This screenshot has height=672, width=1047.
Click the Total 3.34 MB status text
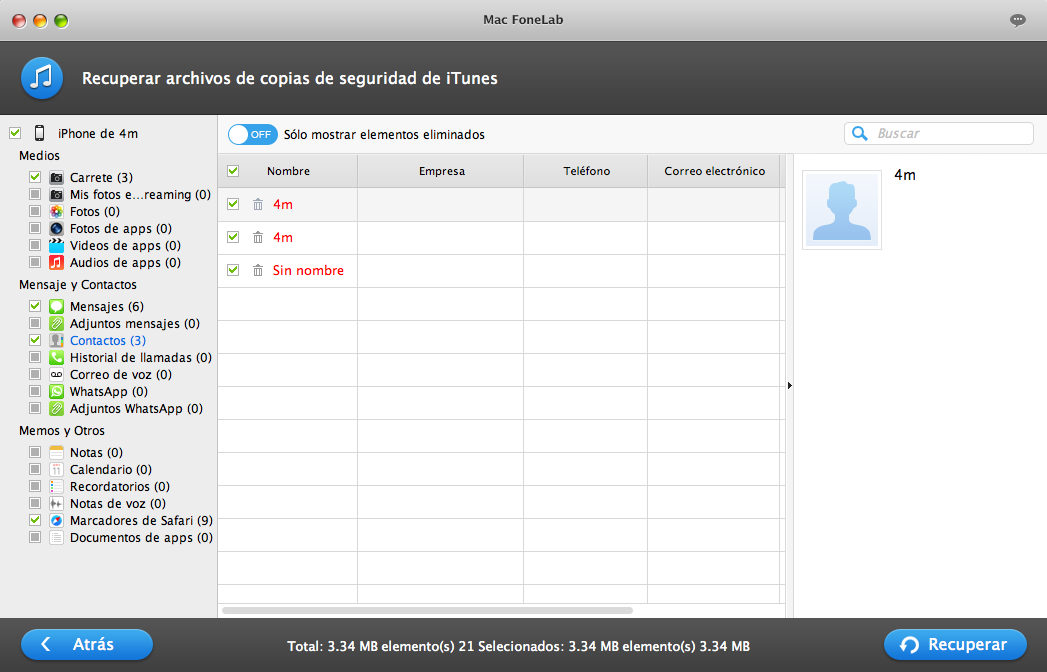pyautogui.click(x=518, y=647)
